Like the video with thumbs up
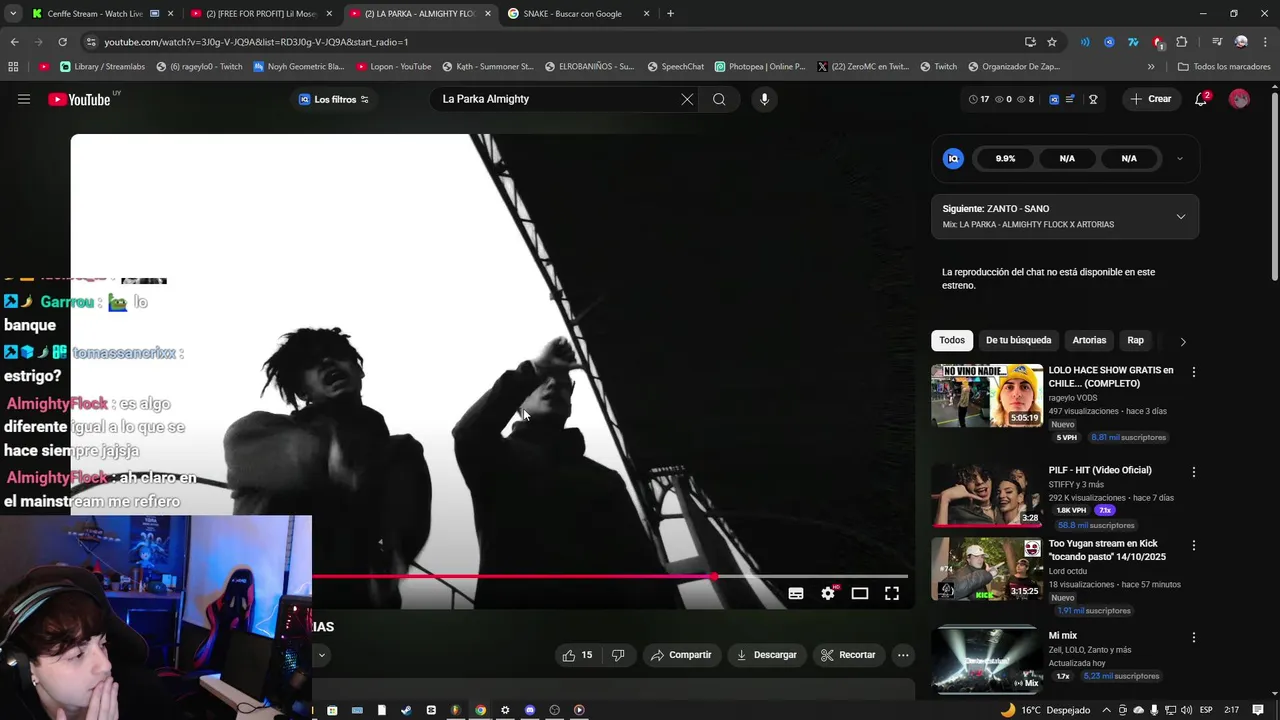The image size is (1280, 720). point(577,655)
